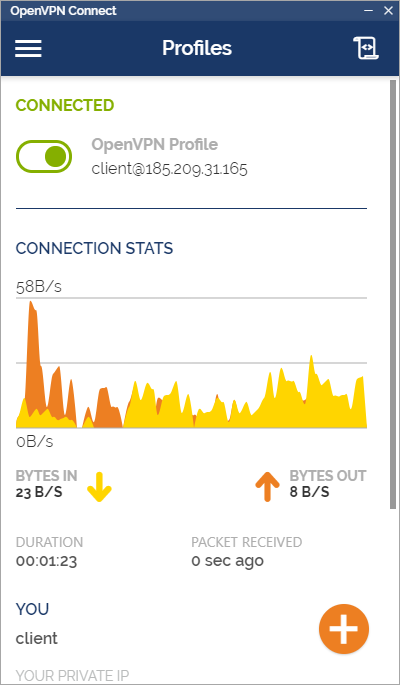
Task: Click the Connection Stats heading
Action: tap(94, 248)
